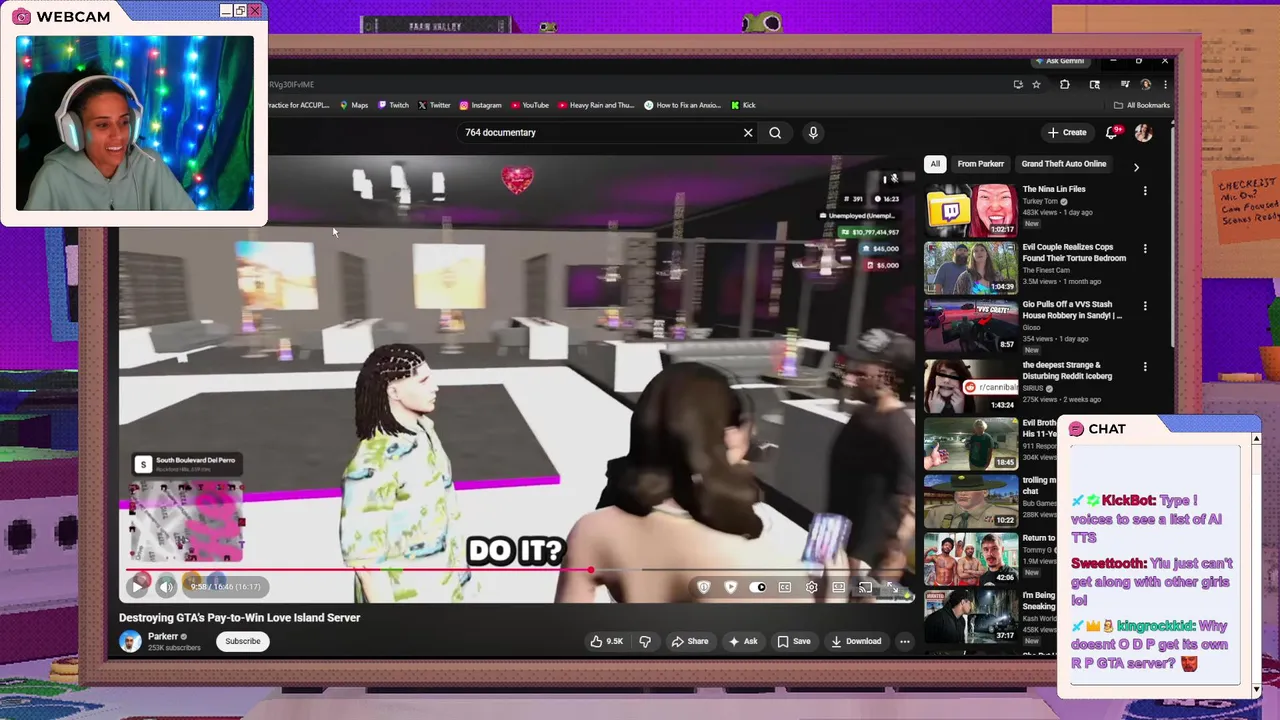Screen dimensions: 1280x720
Task: Subscribe to Parkerr channel
Action: 242,641
